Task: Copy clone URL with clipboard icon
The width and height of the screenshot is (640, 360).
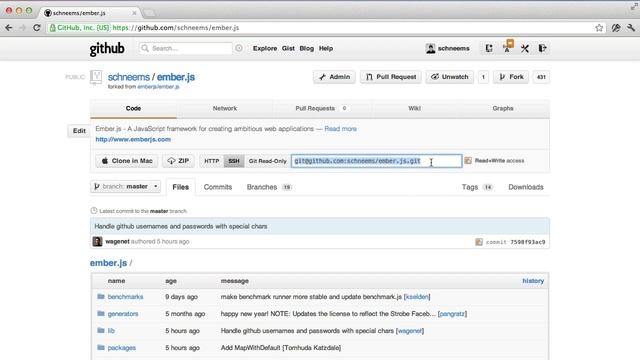Action: pyautogui.click(x=468, y=161)
